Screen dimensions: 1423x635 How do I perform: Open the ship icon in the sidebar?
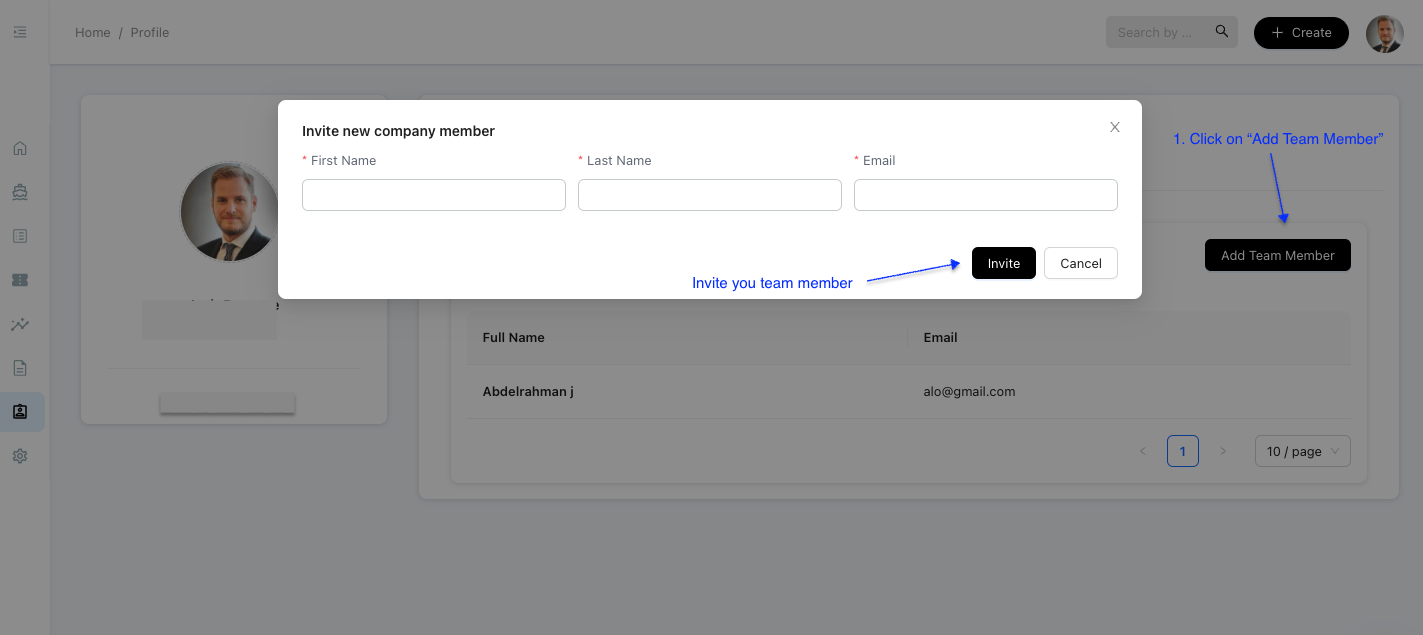(x=20, y=192)
